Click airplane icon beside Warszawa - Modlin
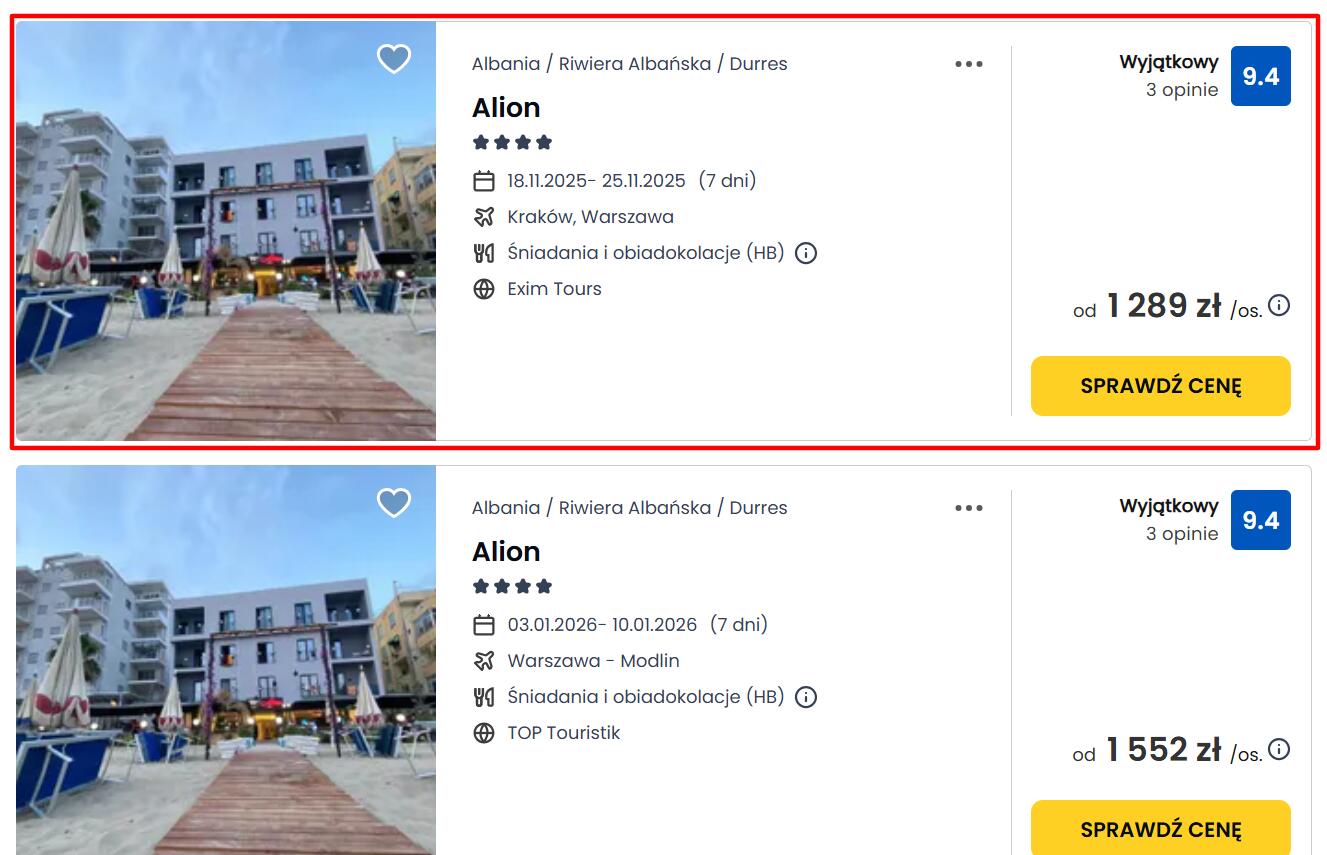The image size is (1327, 855). 484,661
